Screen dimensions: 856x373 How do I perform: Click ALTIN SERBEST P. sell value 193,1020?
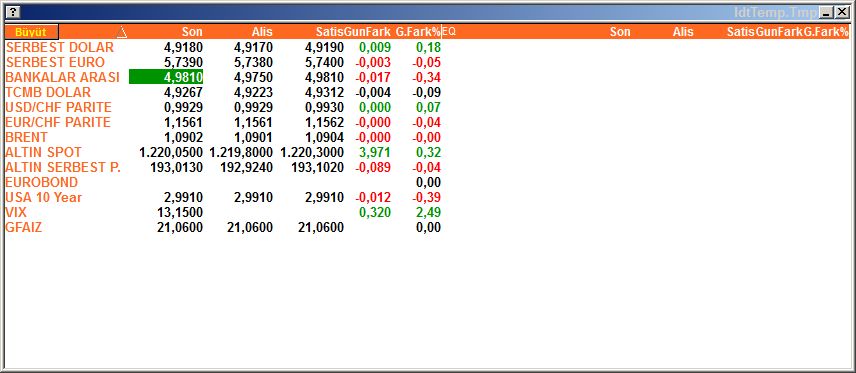coord(318,167)
